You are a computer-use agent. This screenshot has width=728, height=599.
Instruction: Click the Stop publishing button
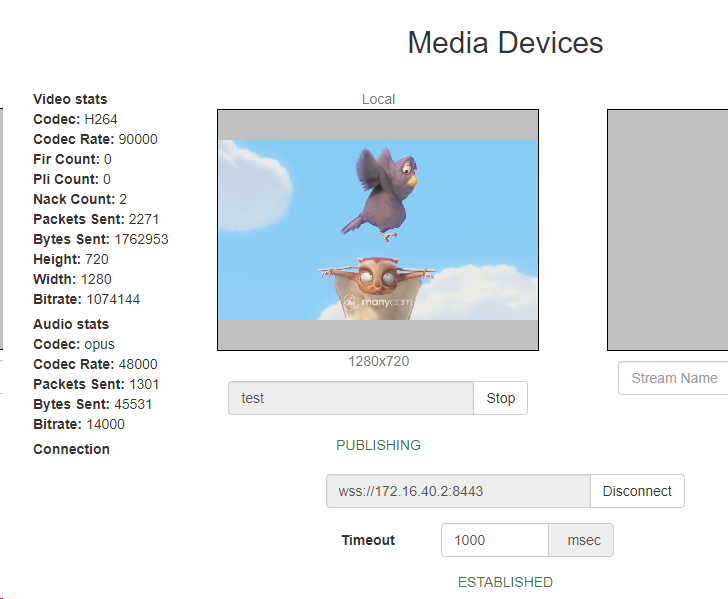pos(500,398)
